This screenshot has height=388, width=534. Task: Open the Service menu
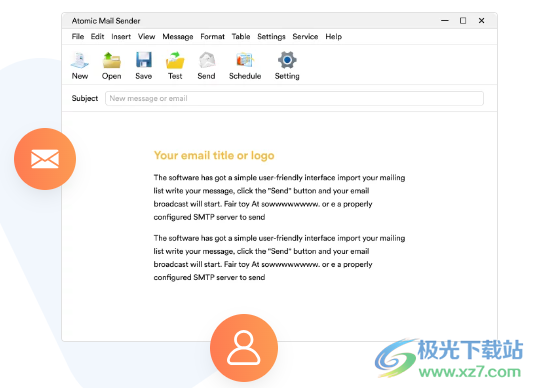(x=305, y=36)
